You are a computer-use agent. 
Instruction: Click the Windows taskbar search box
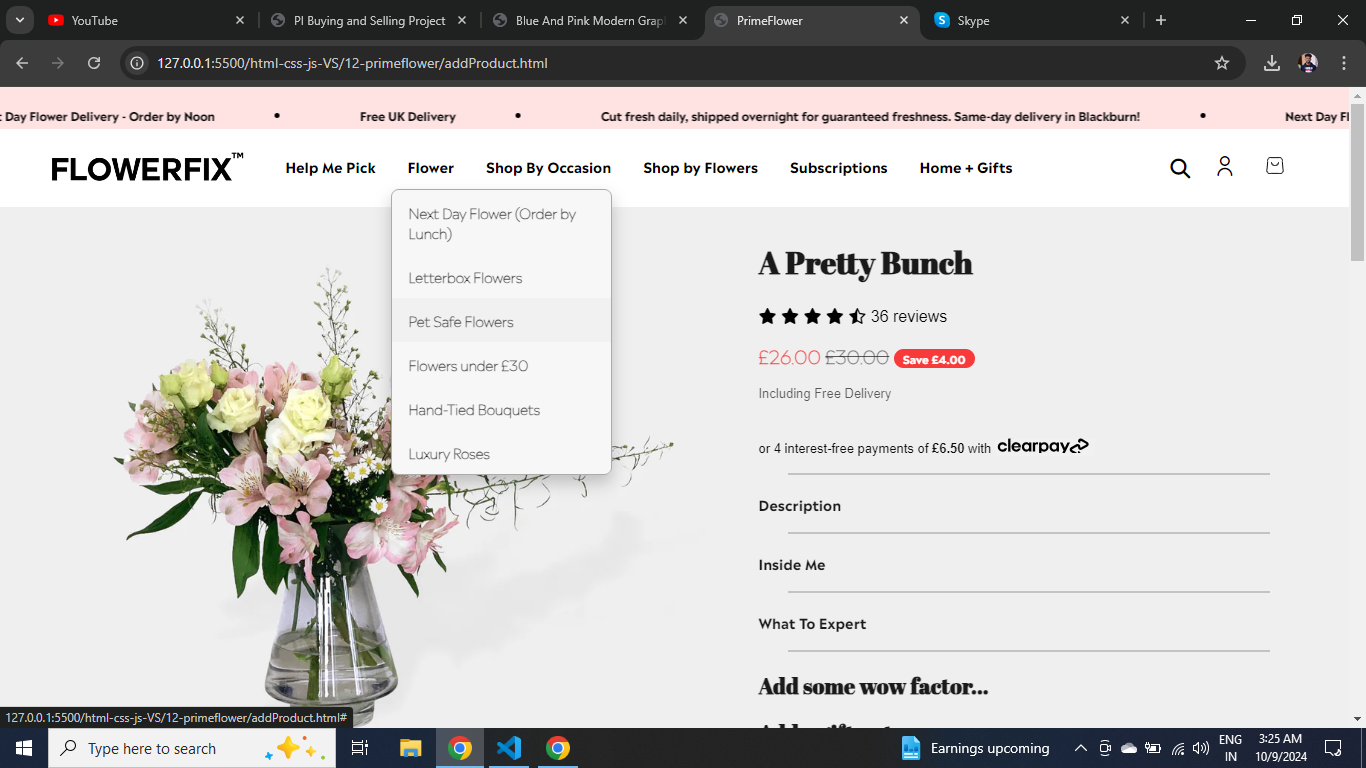[x=192, y=748]
